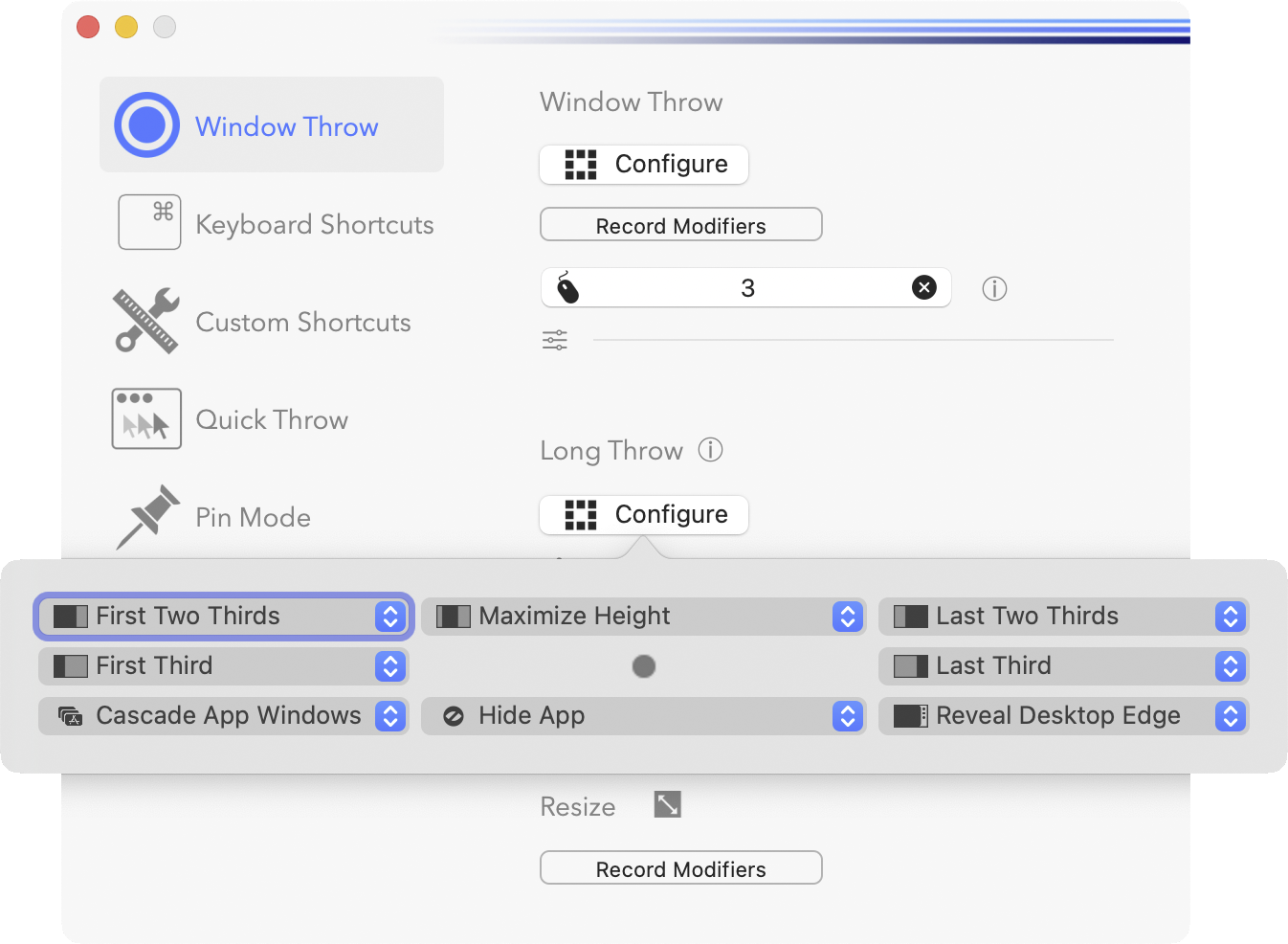1288x944 pixels.
Task: Click Configure under Window Throw
Action: tap(644, 164)
